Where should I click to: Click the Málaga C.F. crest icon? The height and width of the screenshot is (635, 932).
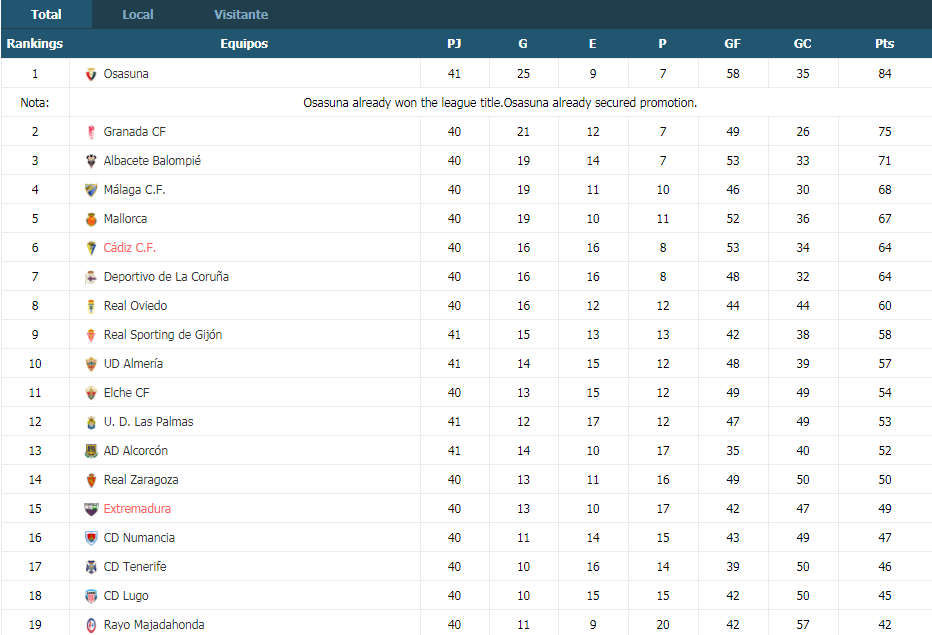point(91,190)
